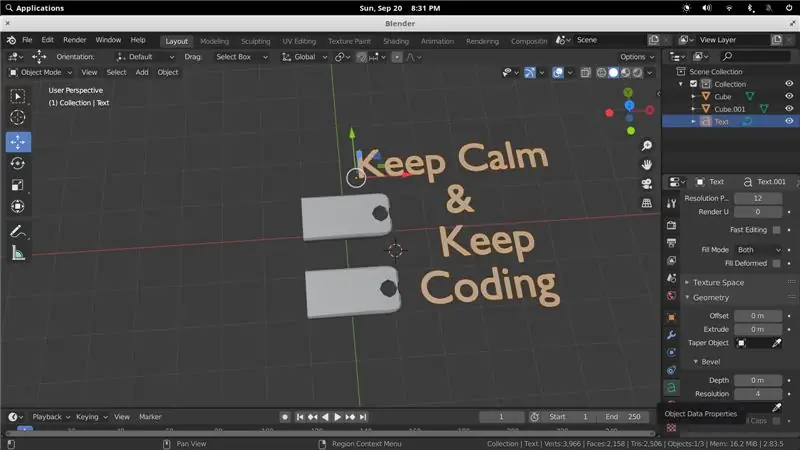Select the Cube item in outliner

(x=722, y=96)
